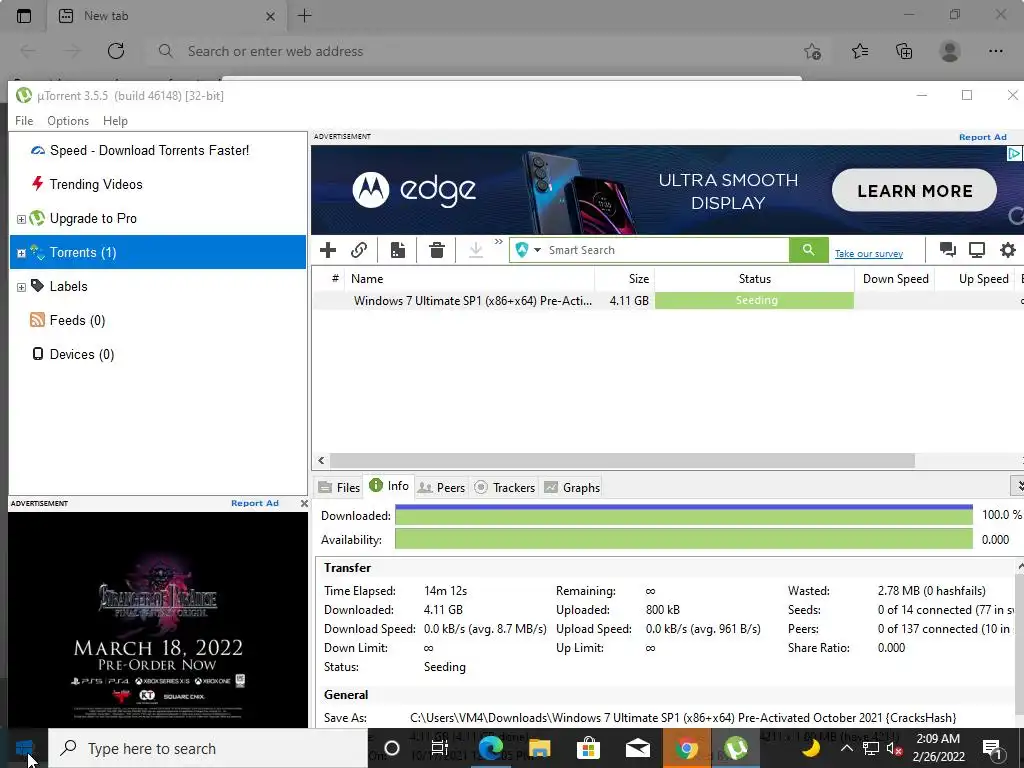Click the Windows Start button
Screen dimensions: 1024x768
point(24,748)
